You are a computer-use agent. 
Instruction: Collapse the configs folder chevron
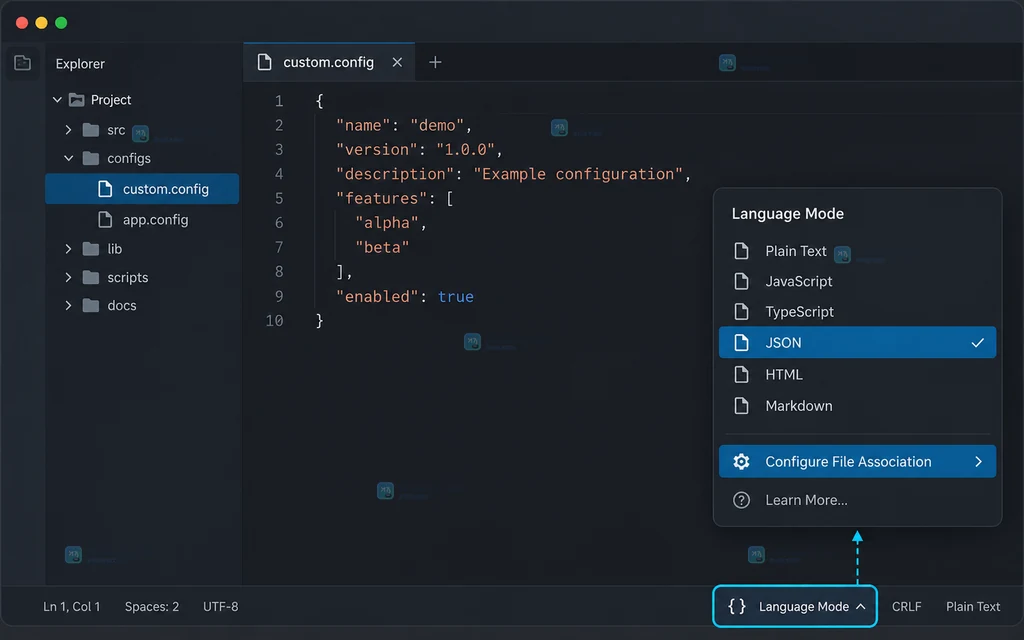[x=68, y=158]
